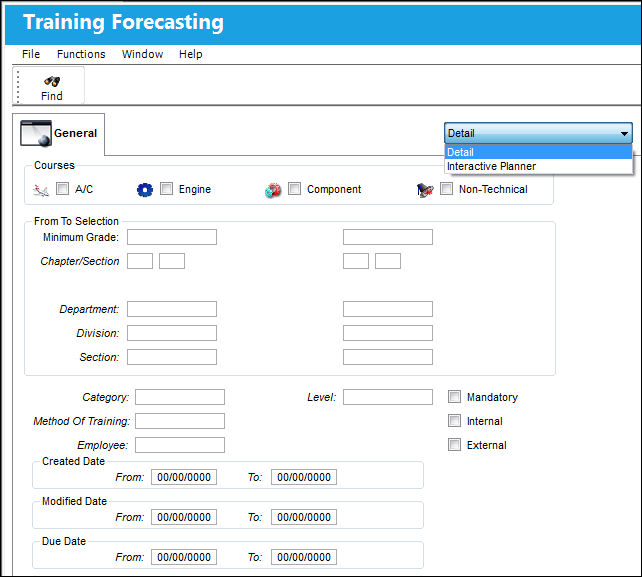Enable the A/C courses checkbox

(x=62, y=189)
